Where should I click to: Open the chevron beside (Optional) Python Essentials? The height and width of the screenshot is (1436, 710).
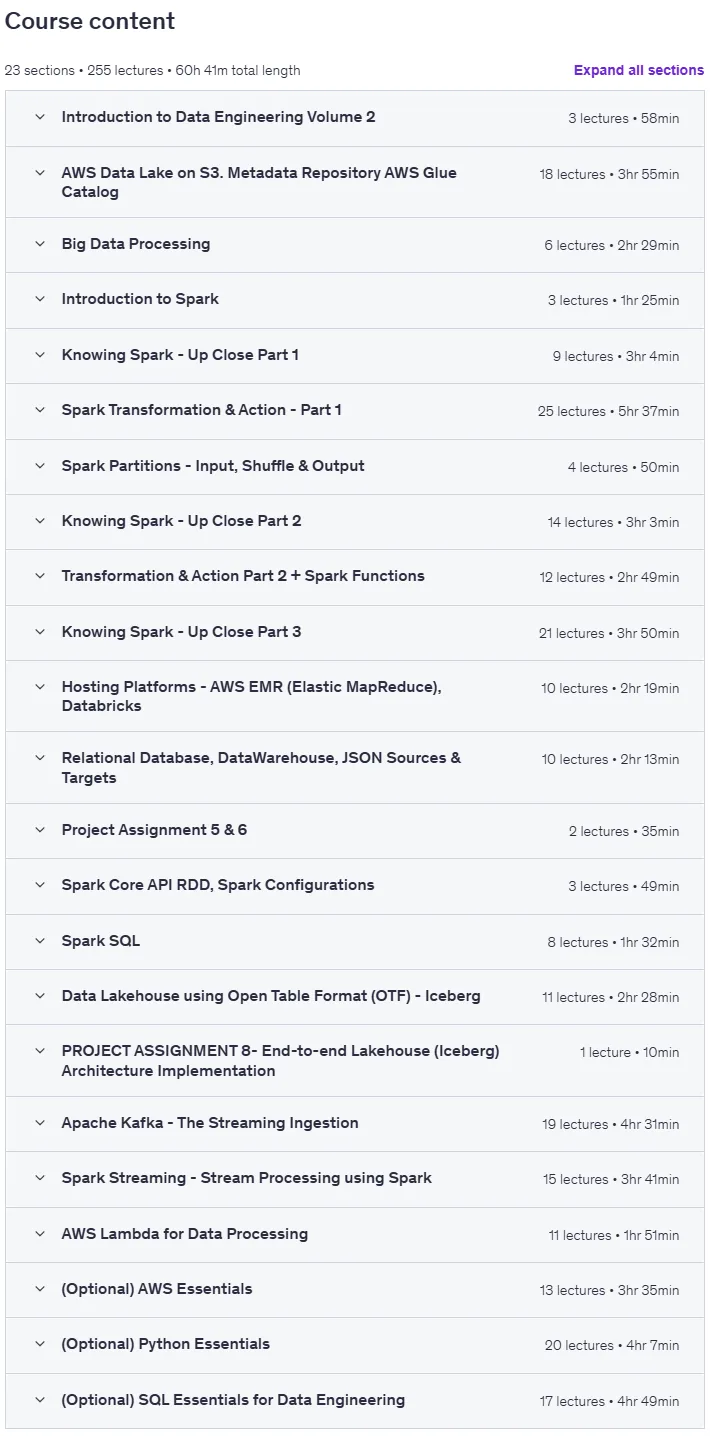pyautogui.click(x=40, y=1344)
